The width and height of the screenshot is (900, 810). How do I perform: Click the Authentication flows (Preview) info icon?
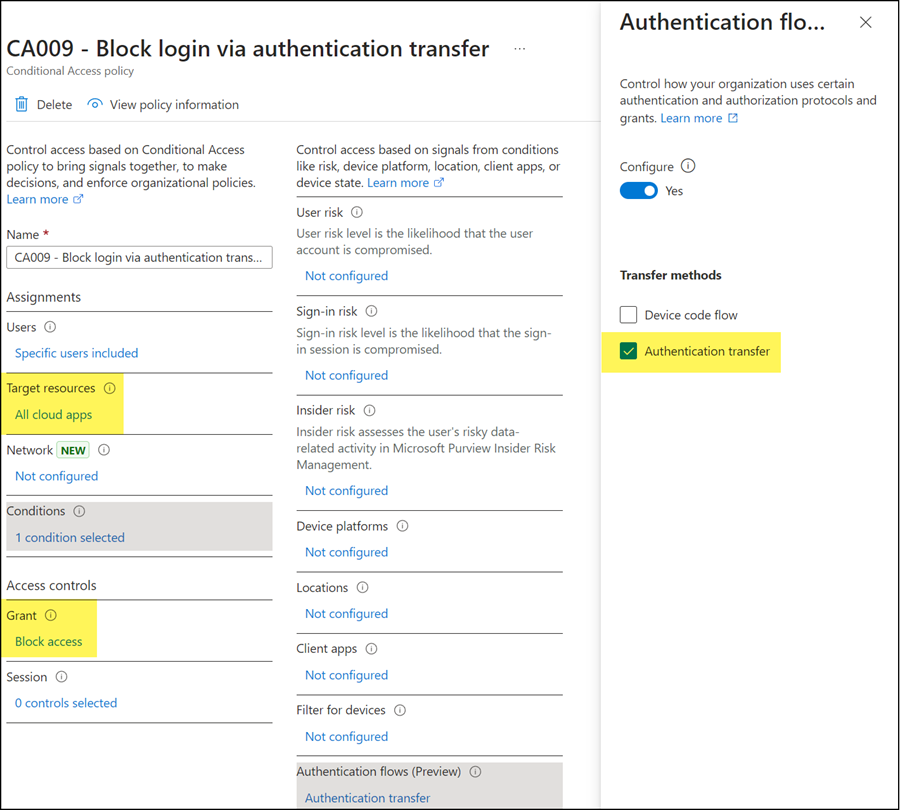(x=474, y=771)
